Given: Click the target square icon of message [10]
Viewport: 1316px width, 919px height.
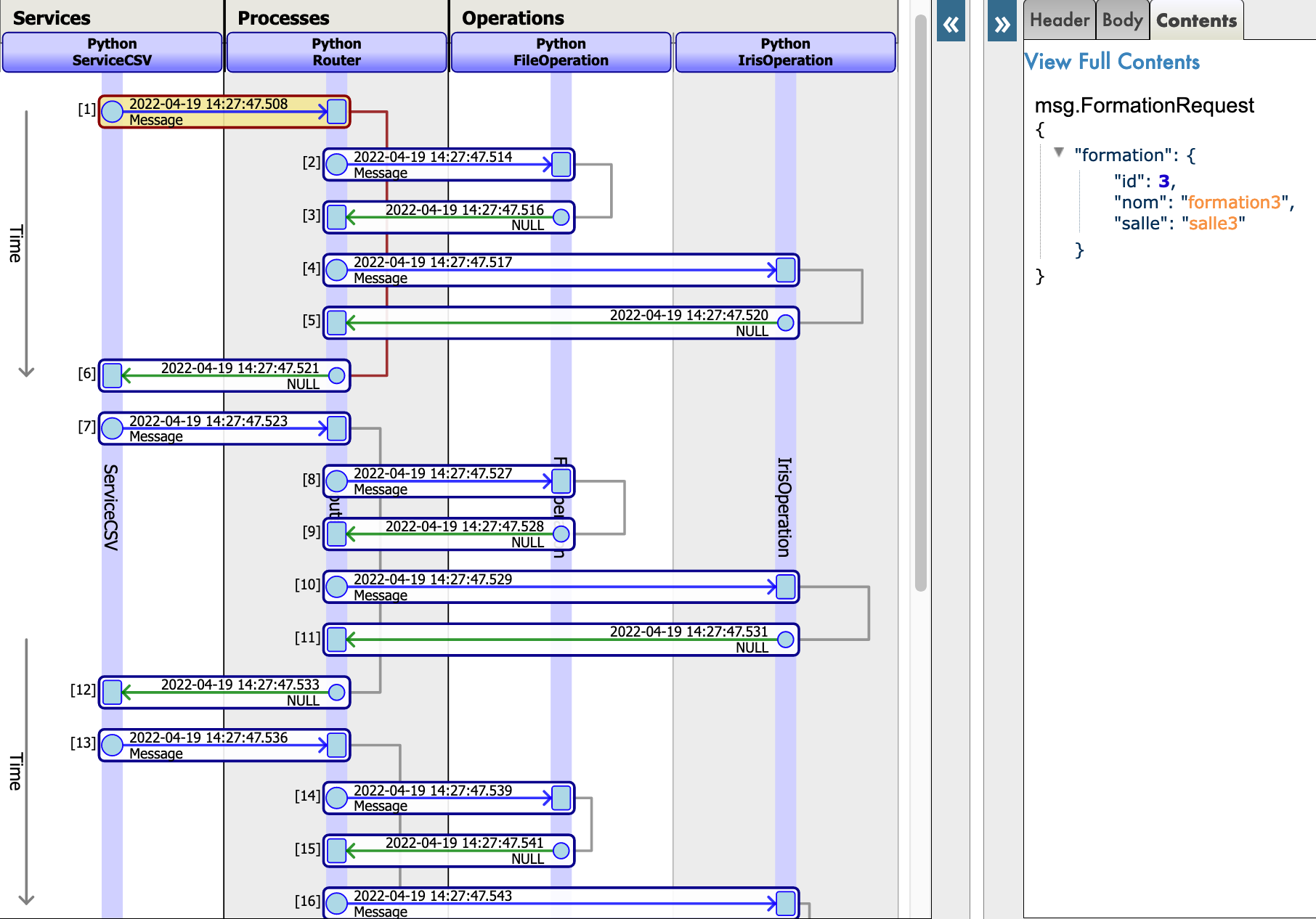Looking at the screenshot, I should (x=786, y=587).
